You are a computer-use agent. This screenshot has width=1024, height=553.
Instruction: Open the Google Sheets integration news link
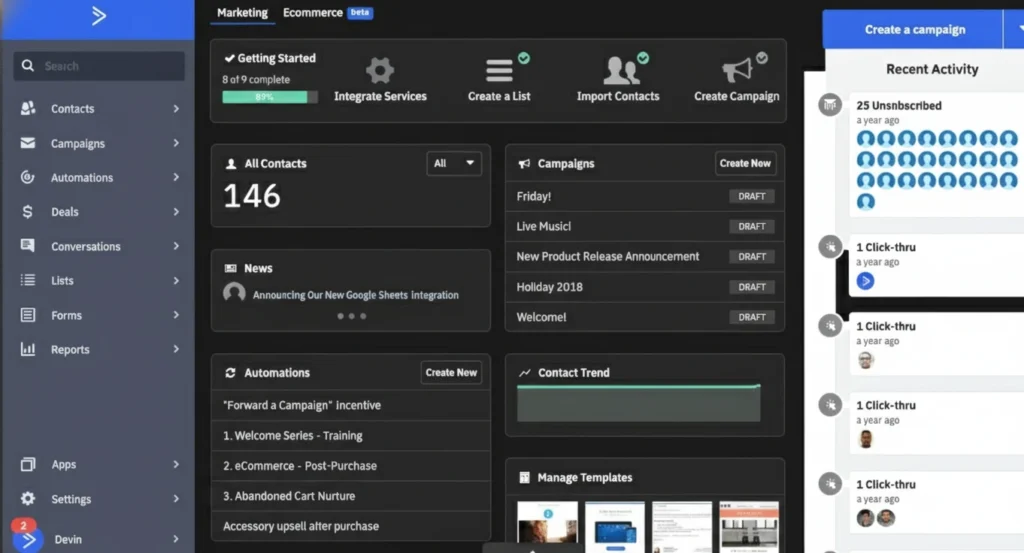pos(356,295)
